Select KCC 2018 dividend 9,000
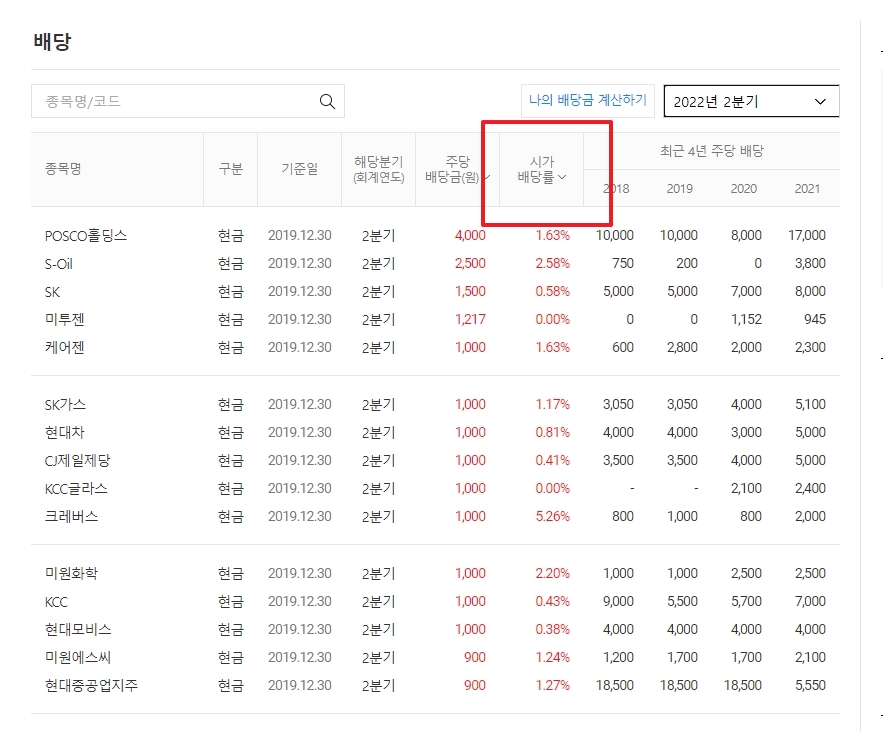The image size is (883, 731). click(x=618, y=601)
